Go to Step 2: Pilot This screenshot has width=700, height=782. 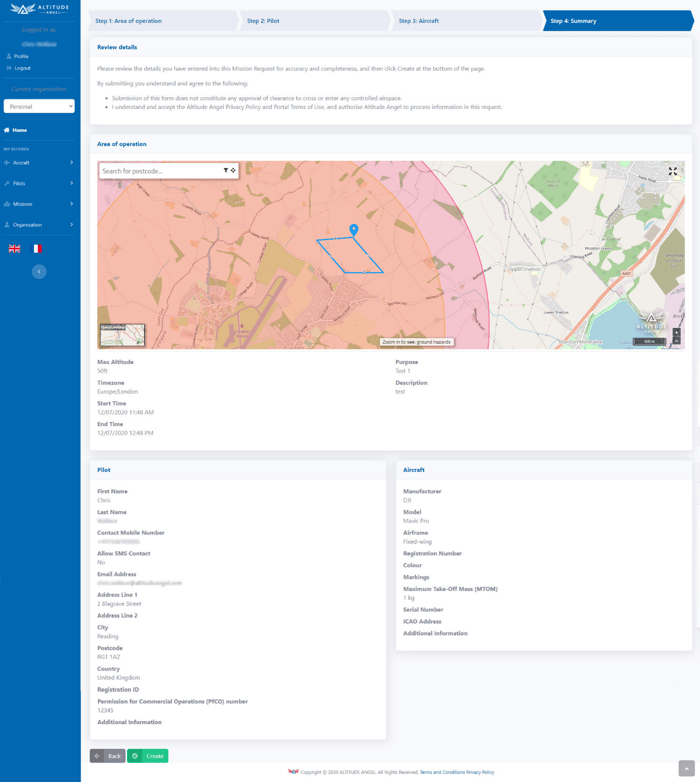315,21
